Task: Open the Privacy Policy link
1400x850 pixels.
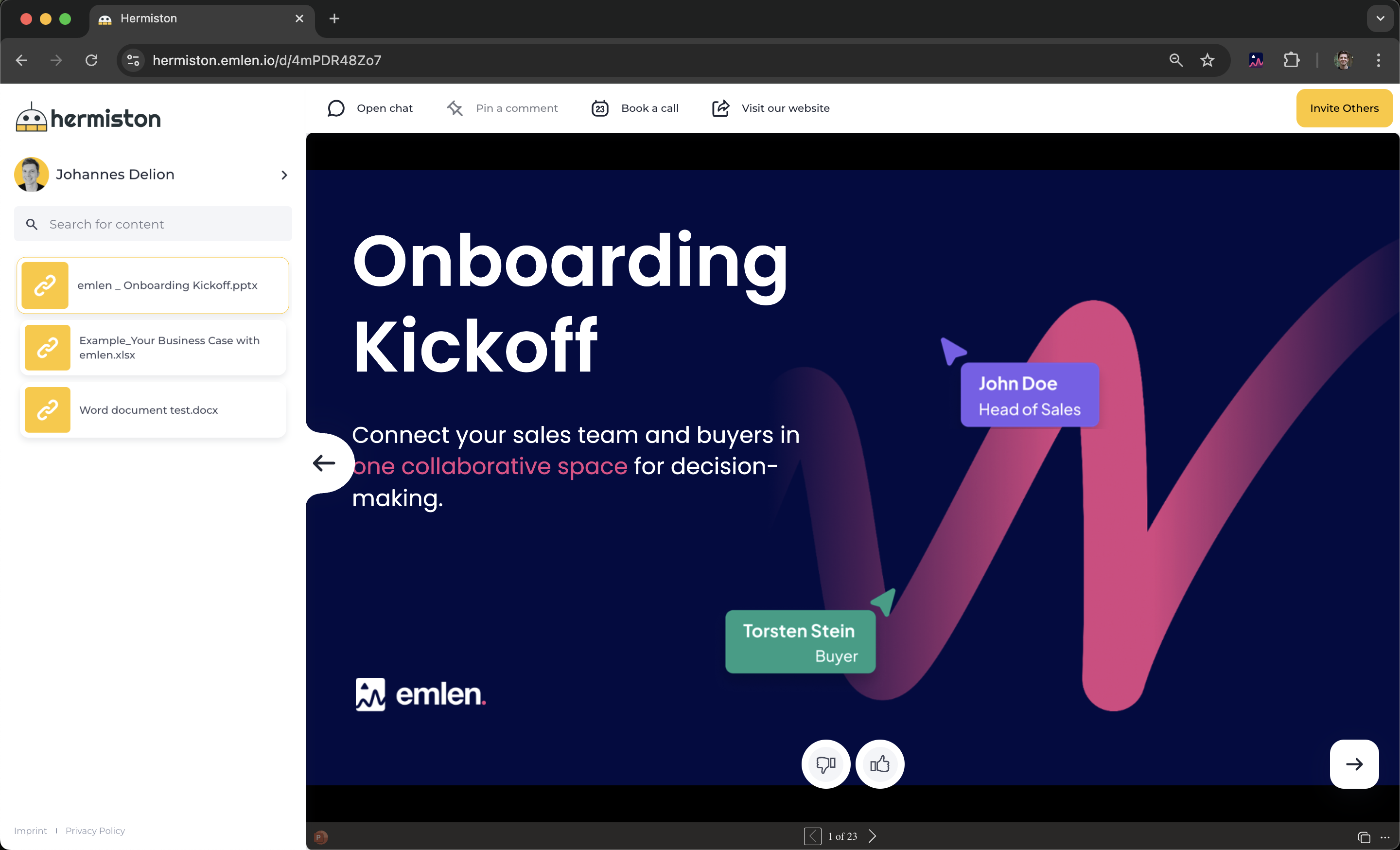Action: tap(95, 831)
